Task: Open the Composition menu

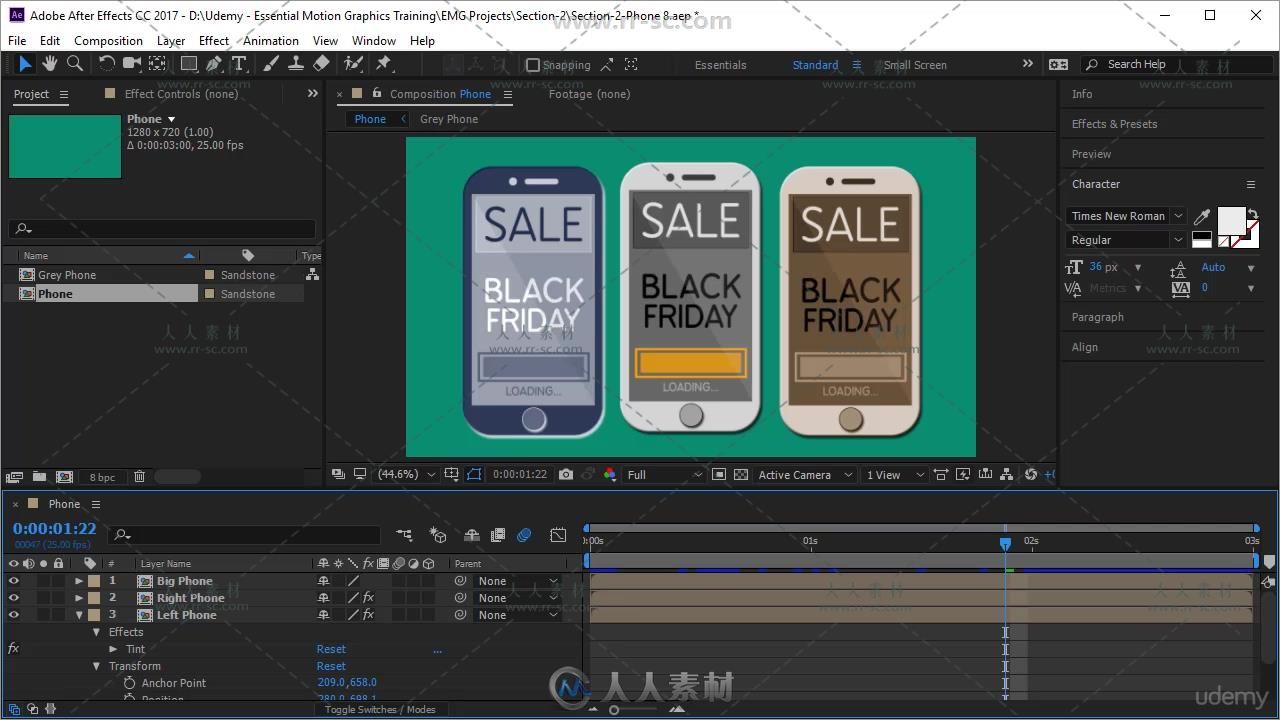Action: (x=108, y=41)
